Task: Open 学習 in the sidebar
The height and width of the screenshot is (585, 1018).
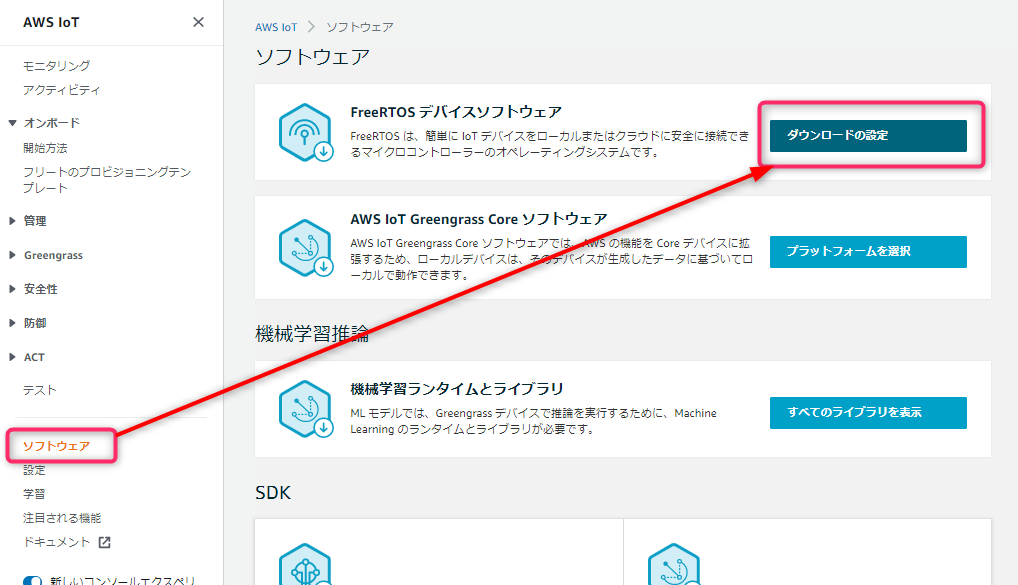Action: pyautogui.click(x=34, y=494)
